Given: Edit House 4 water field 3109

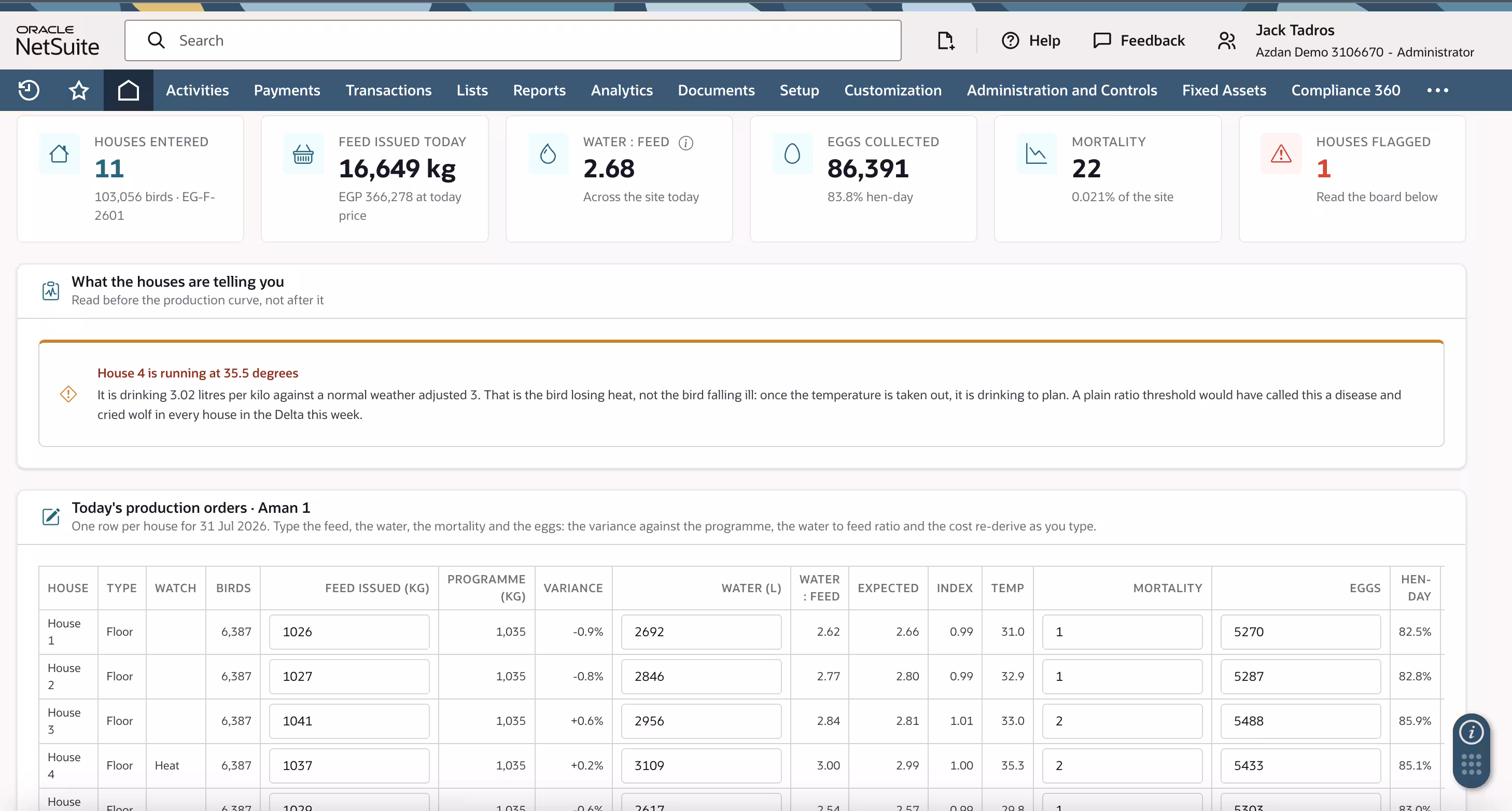Looking at the screenshot, I should click(x=701, y=765).
